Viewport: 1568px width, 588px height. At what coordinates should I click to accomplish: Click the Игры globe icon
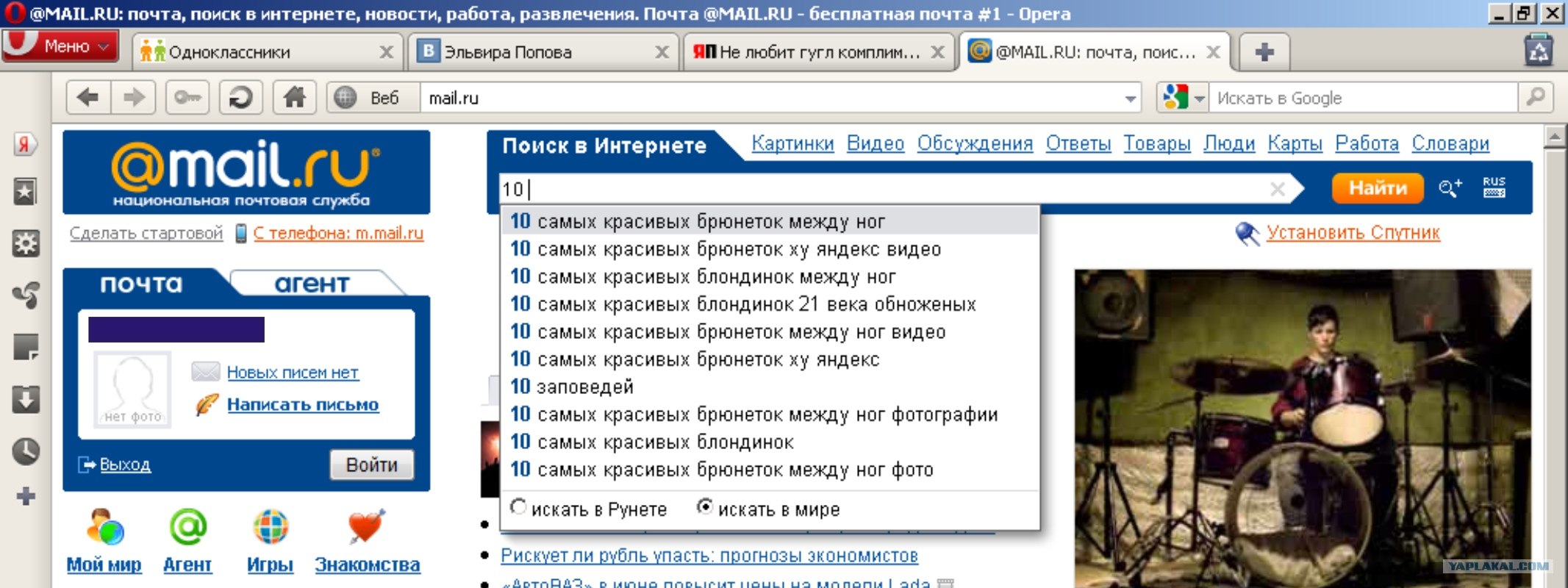[271, 528]
